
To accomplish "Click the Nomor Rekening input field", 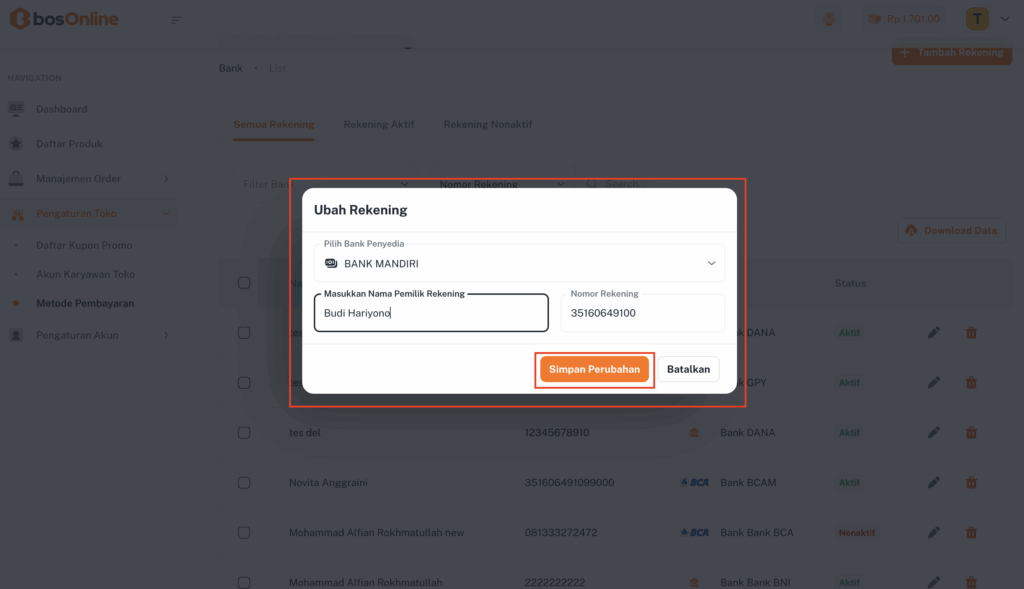I will (x=642, y=314).
